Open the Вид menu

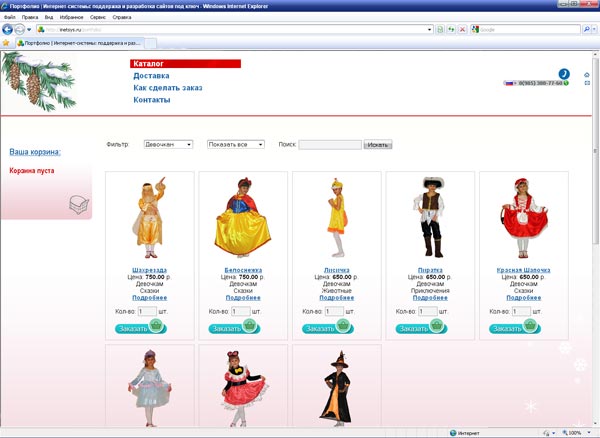(x=49, y=17)
